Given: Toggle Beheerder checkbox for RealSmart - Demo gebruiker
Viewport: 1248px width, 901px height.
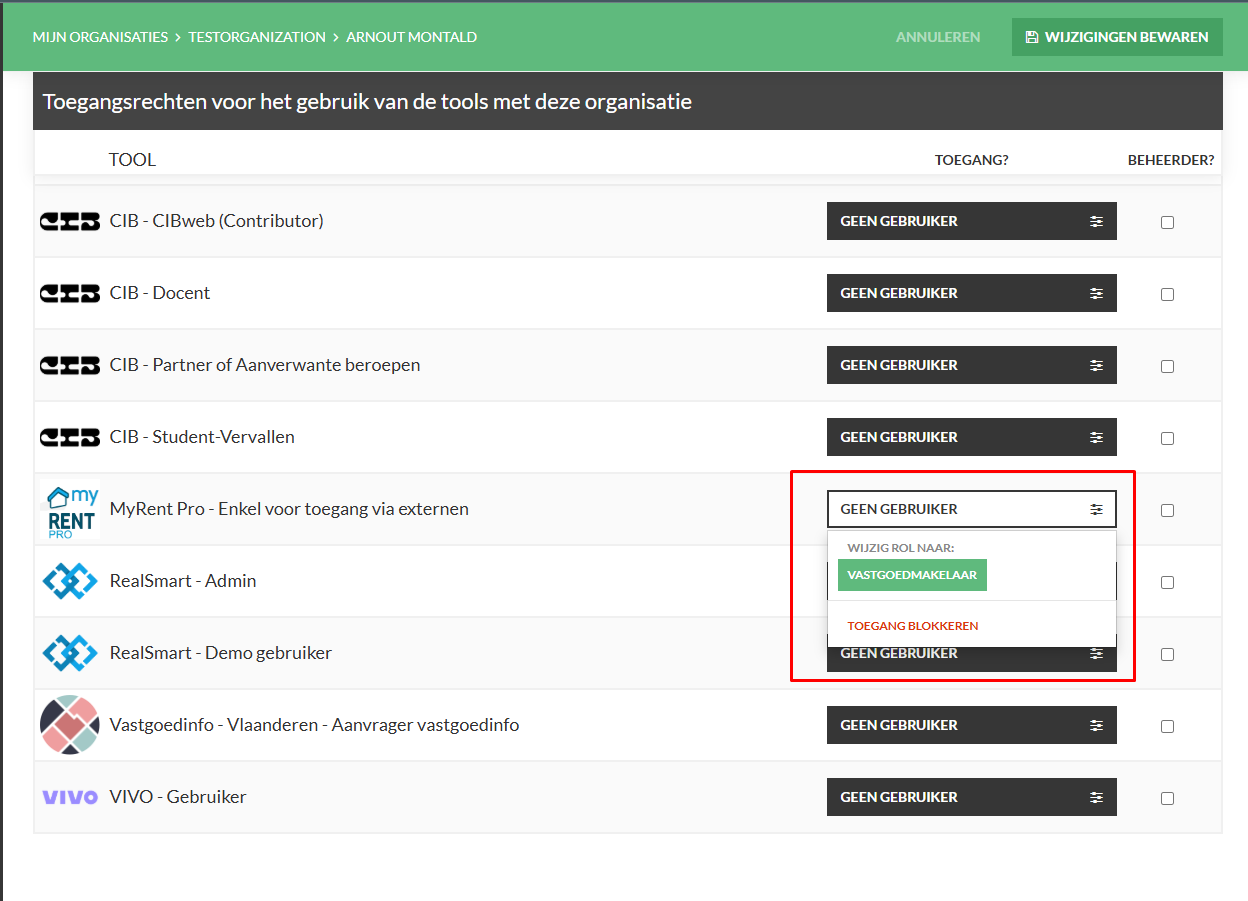Looking at the screenshot, I should click(1167, 654).
